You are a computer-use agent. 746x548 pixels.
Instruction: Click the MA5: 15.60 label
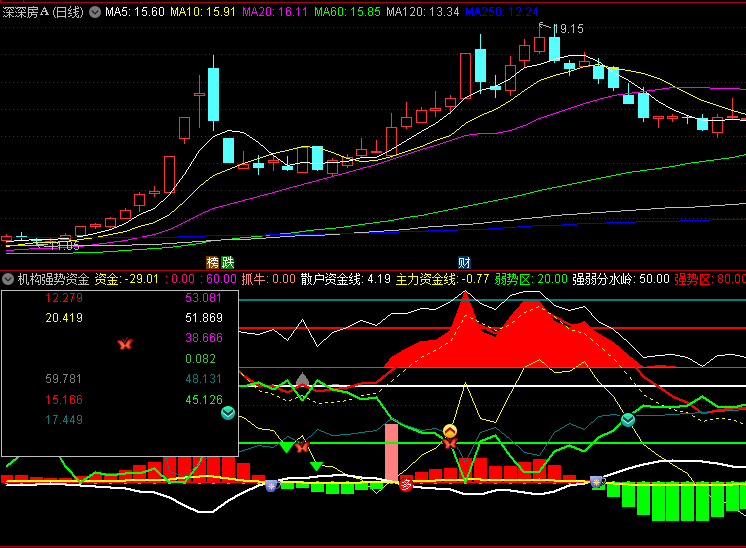click(135, 12)
